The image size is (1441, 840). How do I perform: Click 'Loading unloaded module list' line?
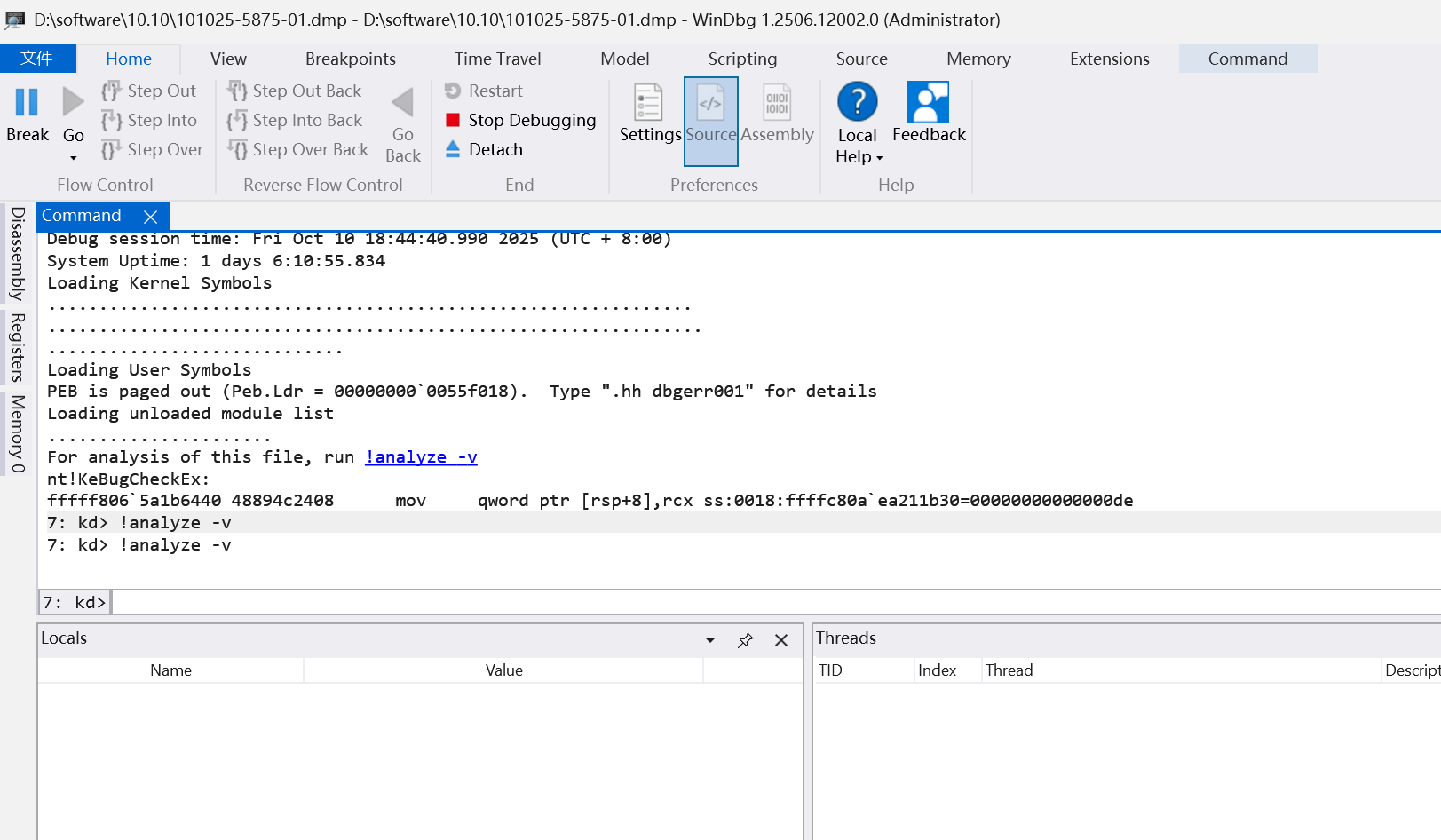tap(191, 414)
